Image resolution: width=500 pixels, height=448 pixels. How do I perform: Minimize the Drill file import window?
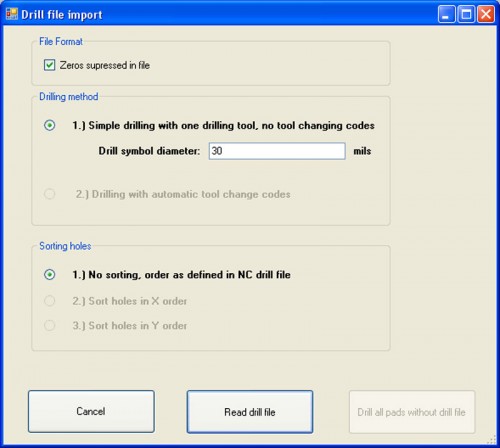(x=446, y=14)
